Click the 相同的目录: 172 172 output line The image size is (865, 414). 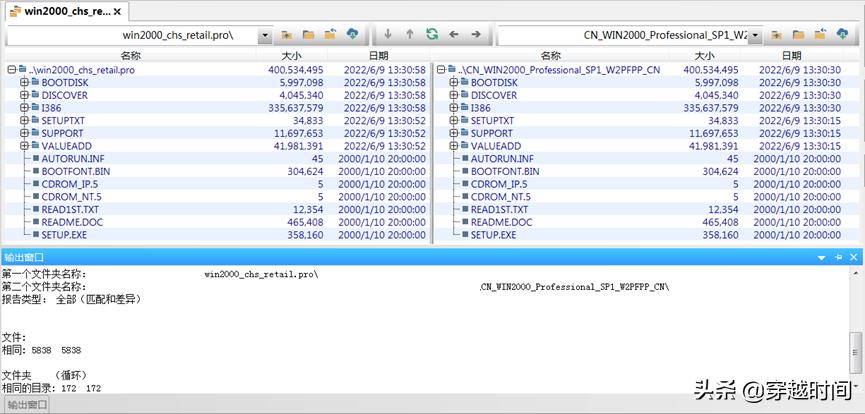click(x=51, y=389)
